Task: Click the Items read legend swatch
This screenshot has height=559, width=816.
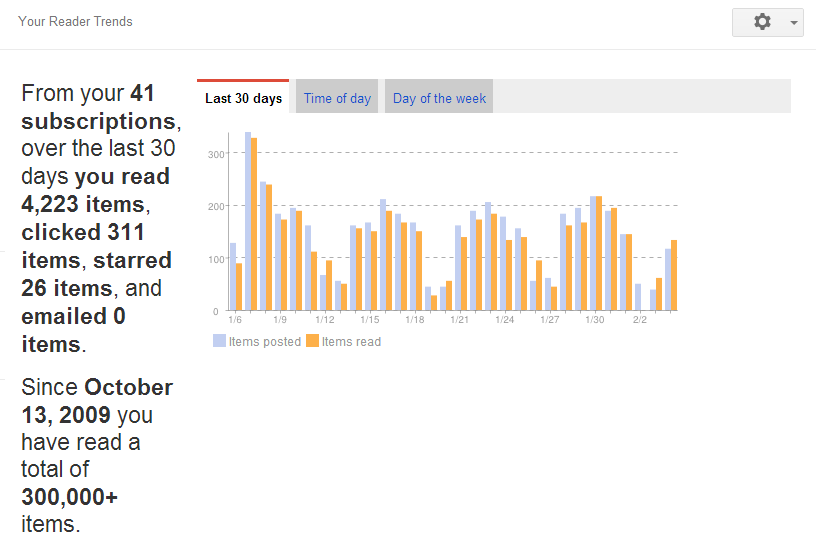Action: pos(312,341)
